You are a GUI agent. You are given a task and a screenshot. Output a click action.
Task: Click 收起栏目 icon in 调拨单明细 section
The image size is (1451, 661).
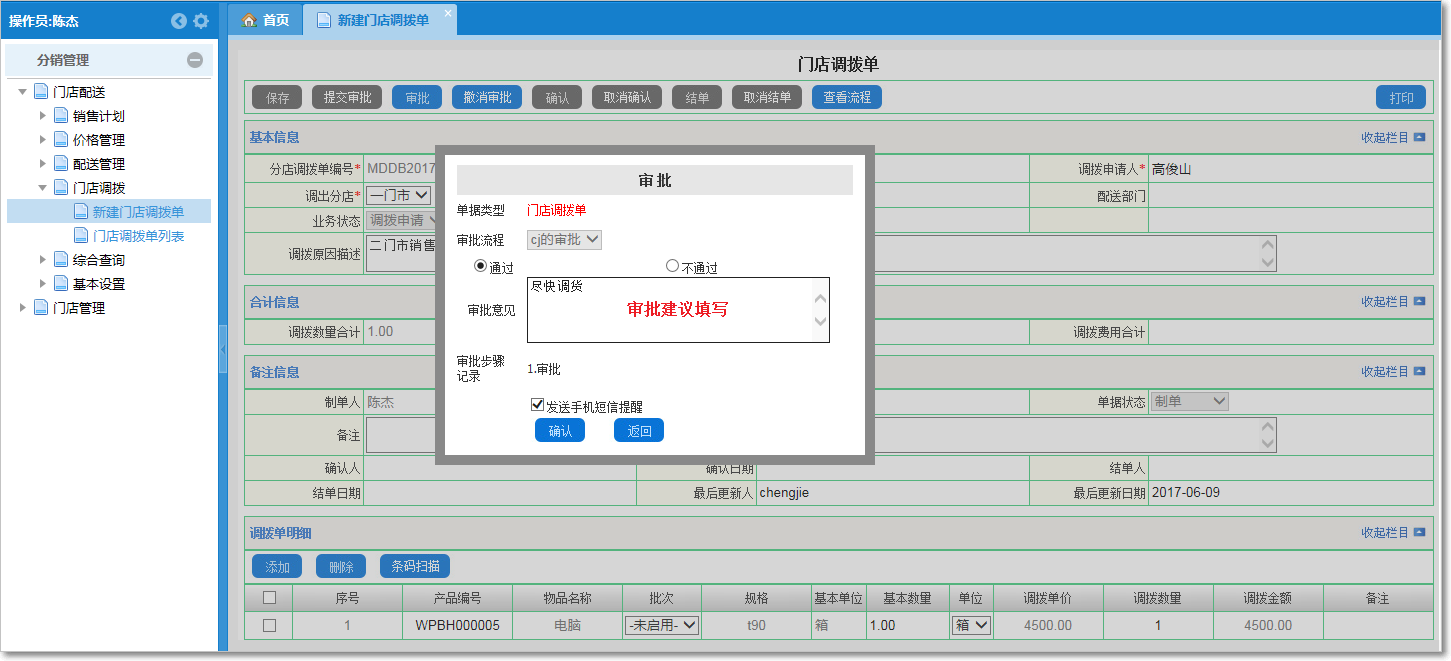point(1419,533)
